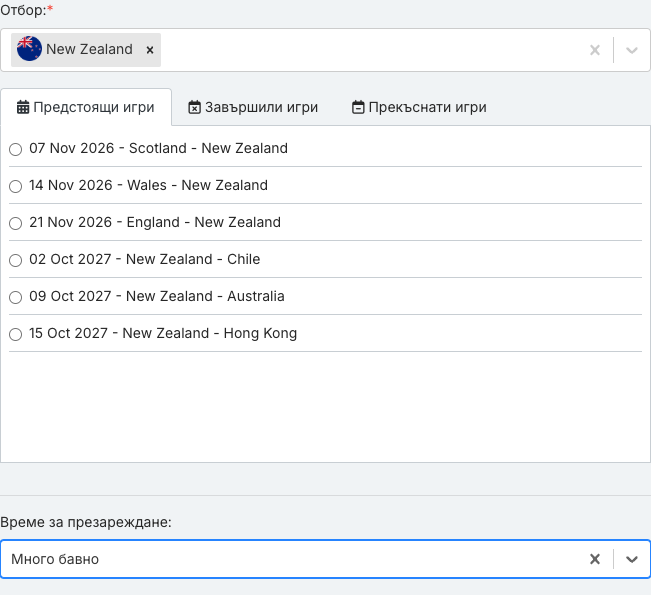Click the text 21 Nov 2026 - England - New Zealand
The image size is (651, 595).
tap(155, 222)
